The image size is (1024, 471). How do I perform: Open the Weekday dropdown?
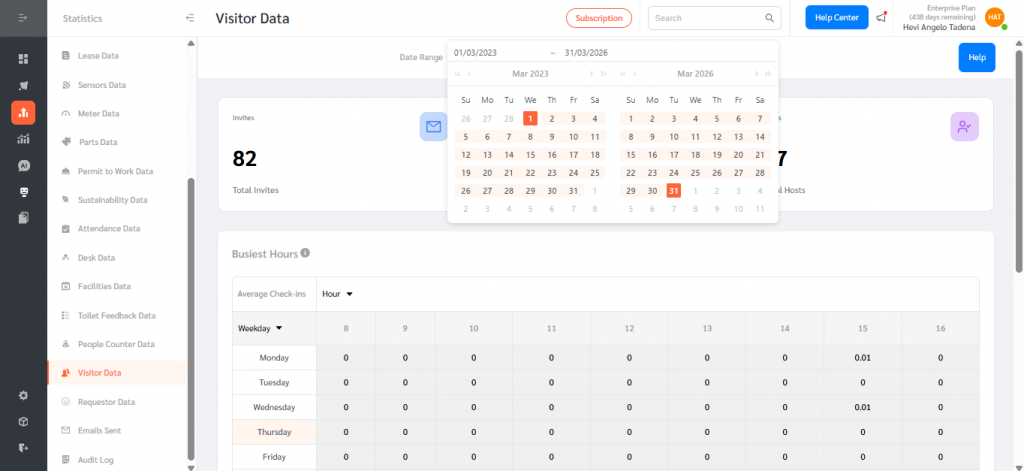(260, 328)
